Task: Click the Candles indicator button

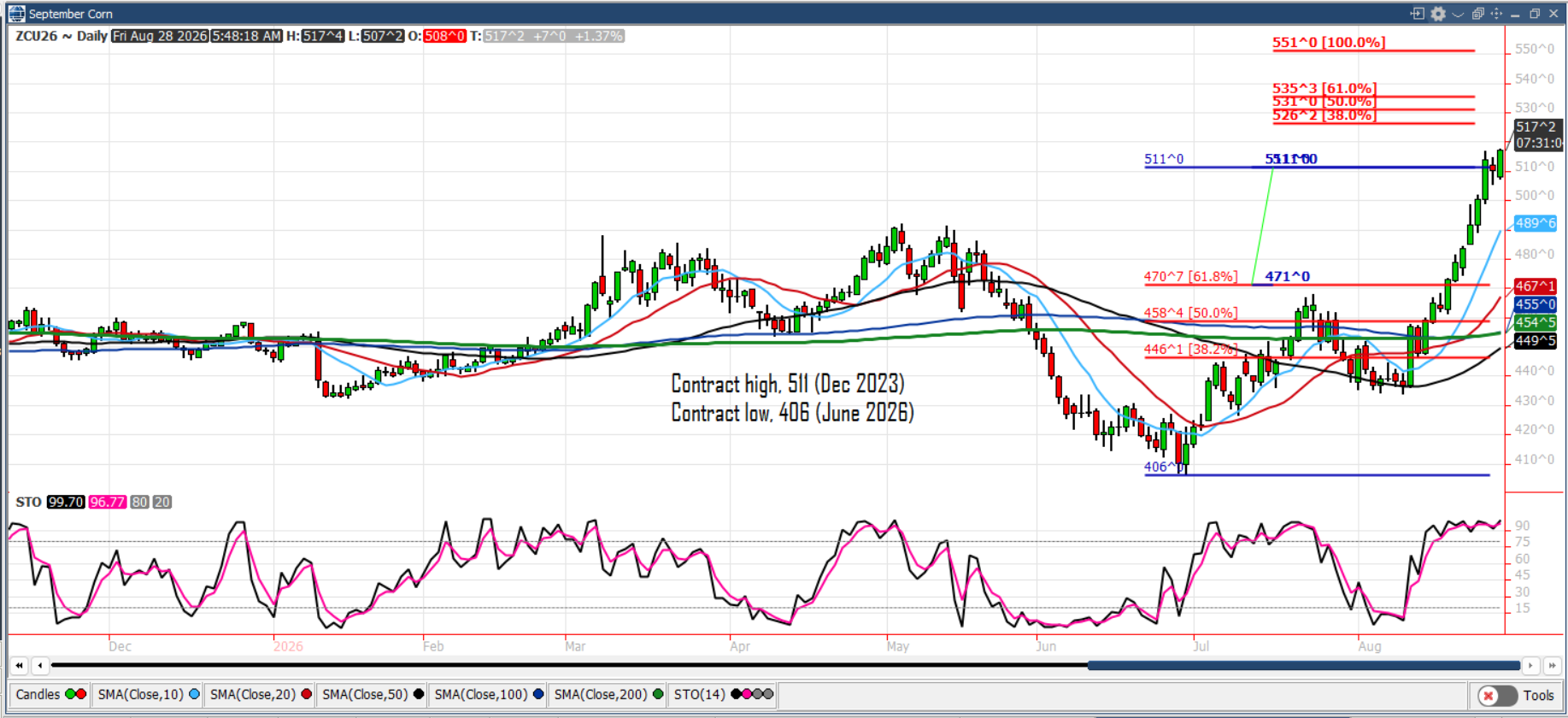Action: (50, 694)
